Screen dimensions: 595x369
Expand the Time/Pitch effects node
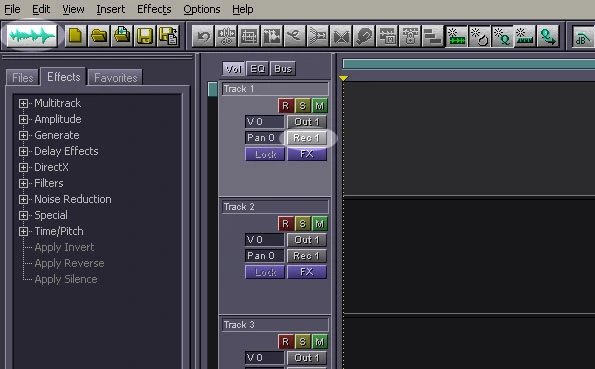(24, 231)
